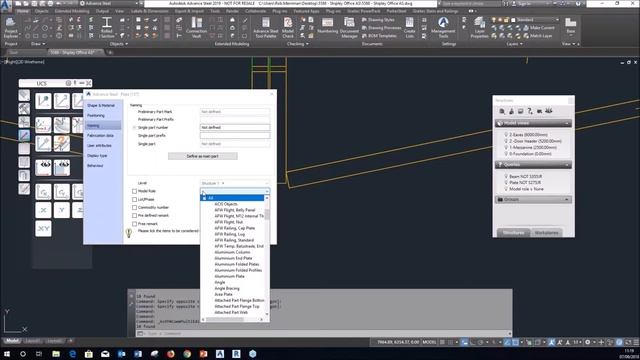Screen dimensions: 640x360
Task: Enable the Pre defined remark checkbox
Action: click(134, 216)
